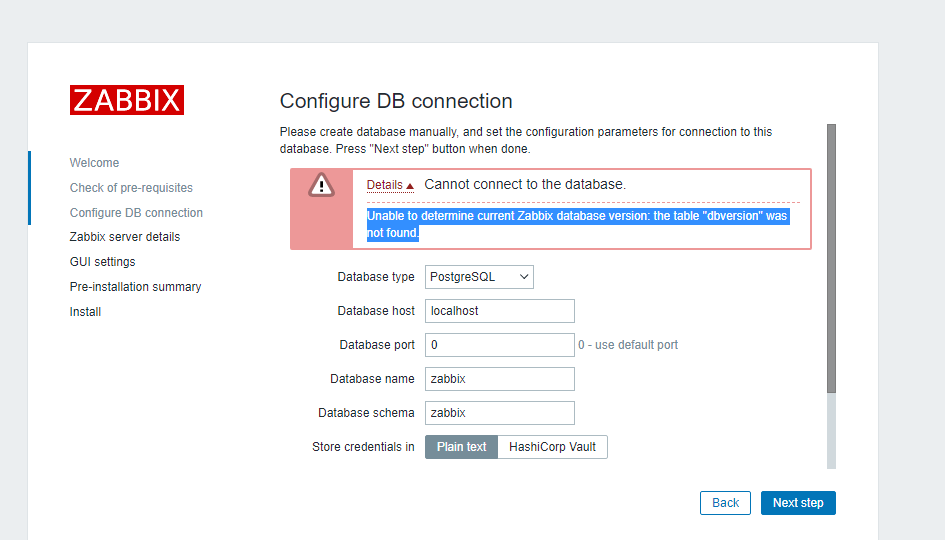Image resolution: width=945 pixels, height=540 pixels.
Task: Click the warning triangle icon
Action: pyautogui.click(x=321, y=185)
